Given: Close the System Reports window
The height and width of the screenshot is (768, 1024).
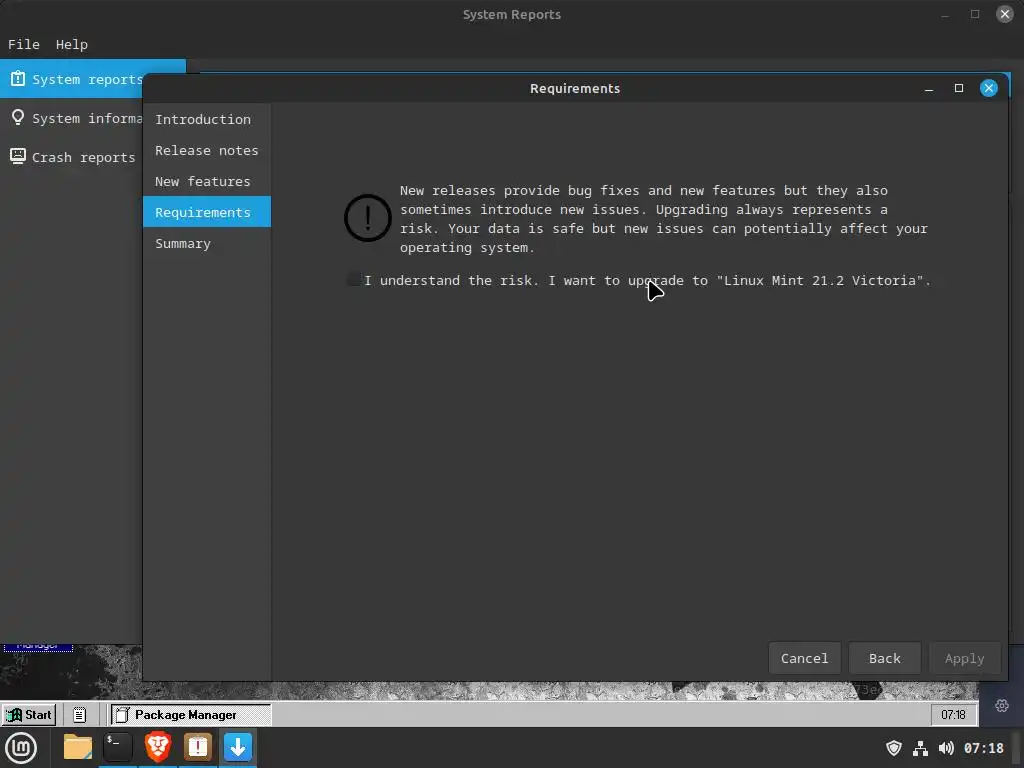Looking at the screenshot, I should click(1004, 14).
